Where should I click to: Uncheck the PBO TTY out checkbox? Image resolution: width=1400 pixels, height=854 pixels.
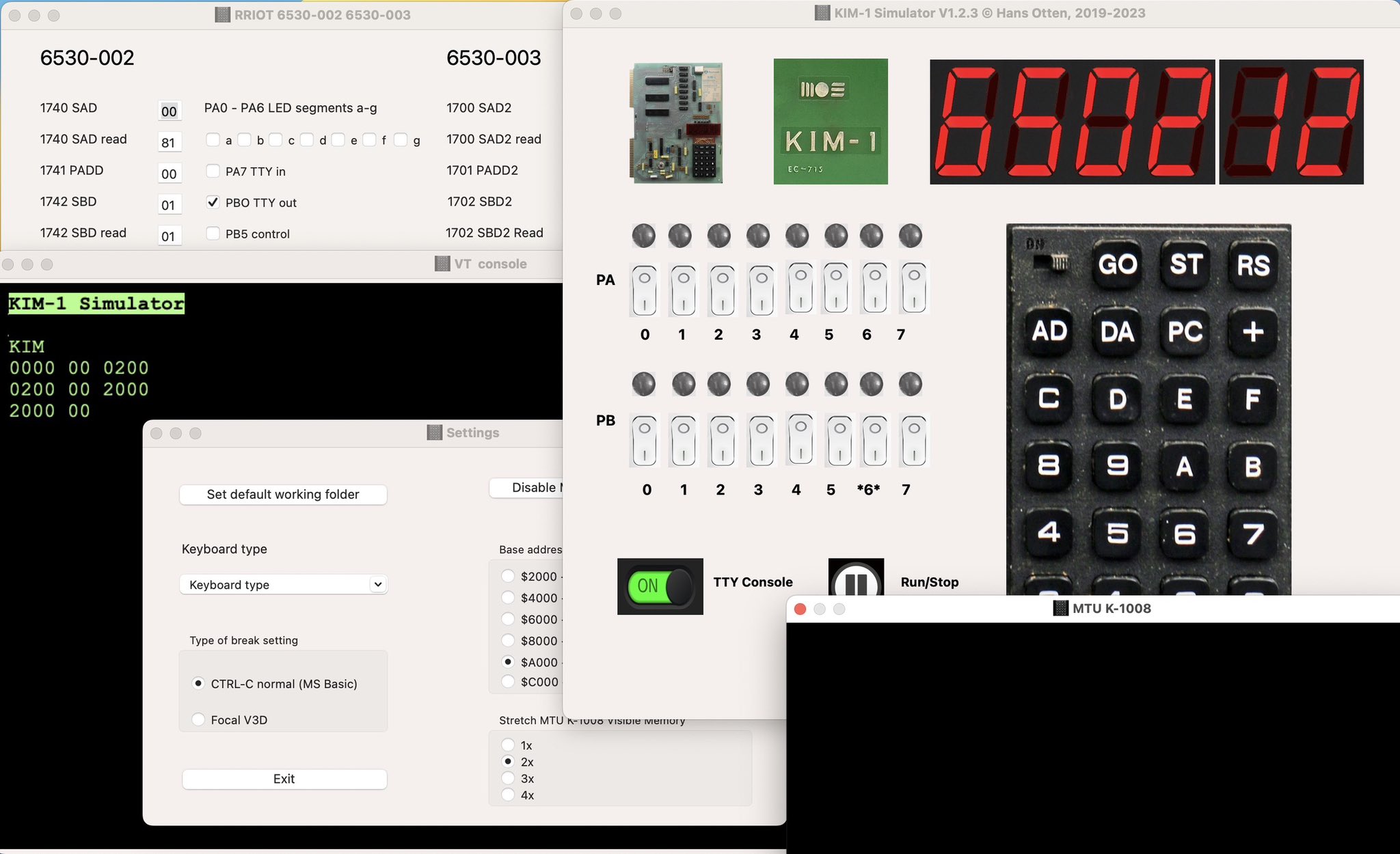coord(213,202)
